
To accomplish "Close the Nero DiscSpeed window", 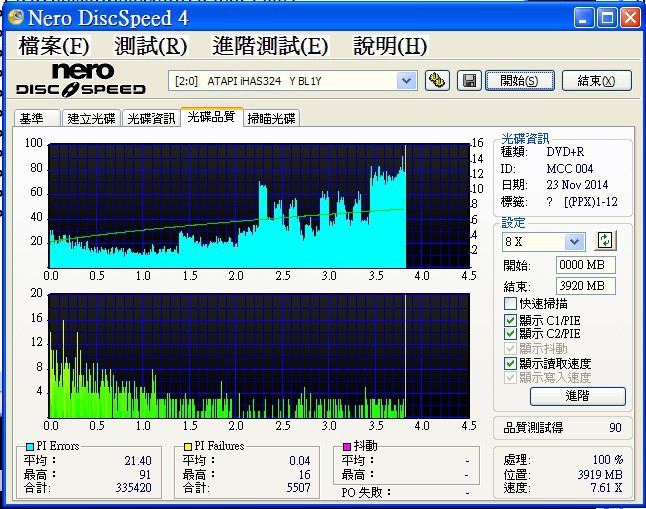I will [x=631, y=18].
